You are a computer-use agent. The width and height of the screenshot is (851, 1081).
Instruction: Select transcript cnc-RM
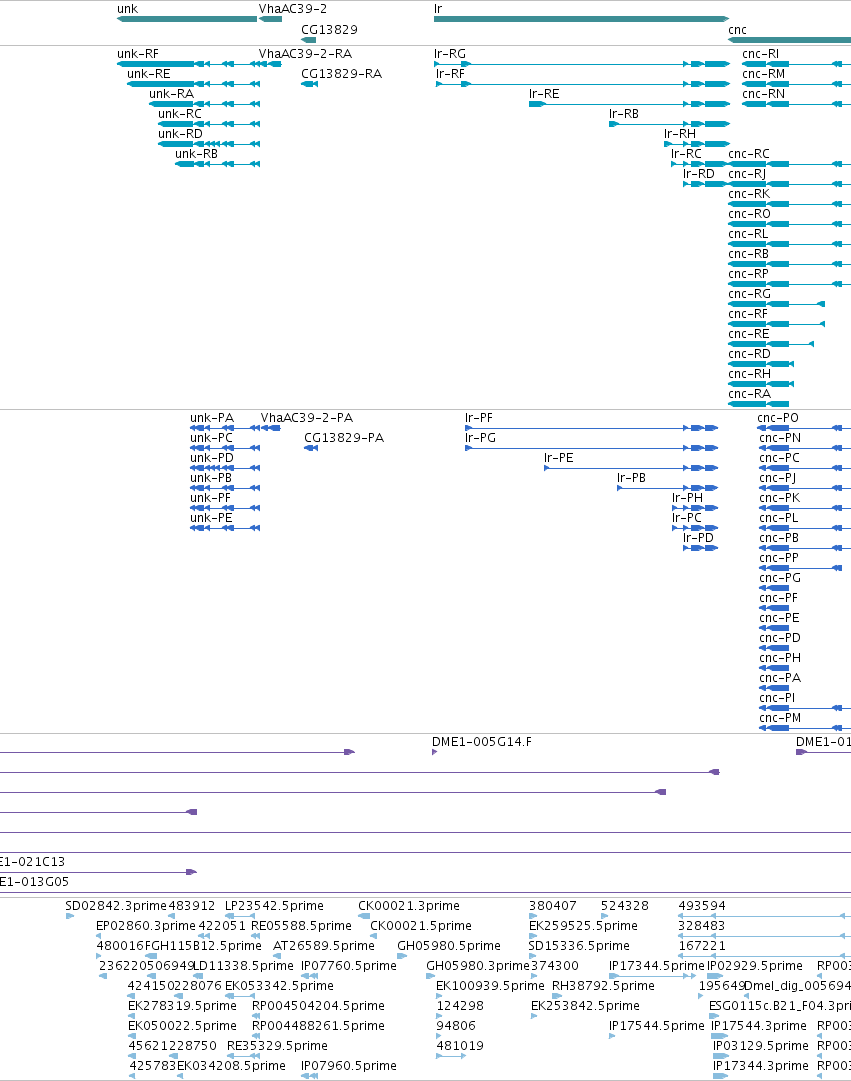[x=763, y=74]
